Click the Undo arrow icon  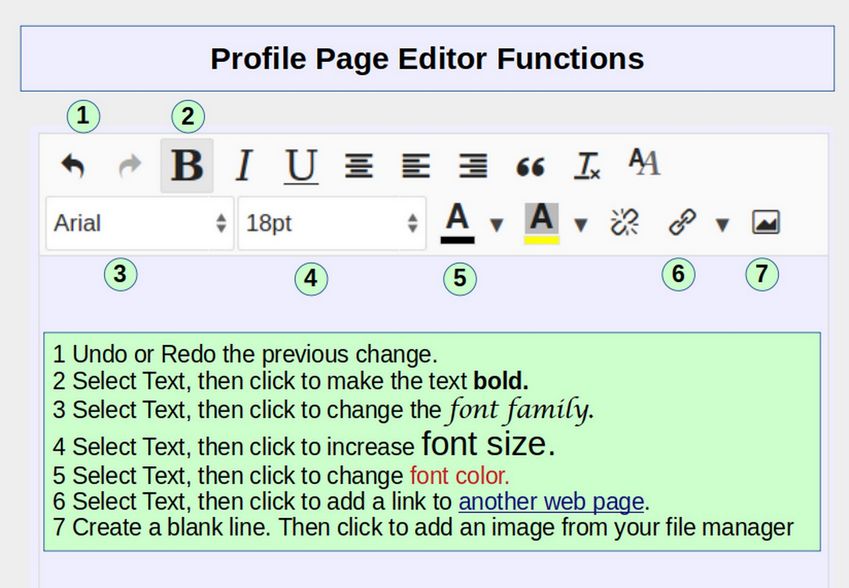coord(72,166)
